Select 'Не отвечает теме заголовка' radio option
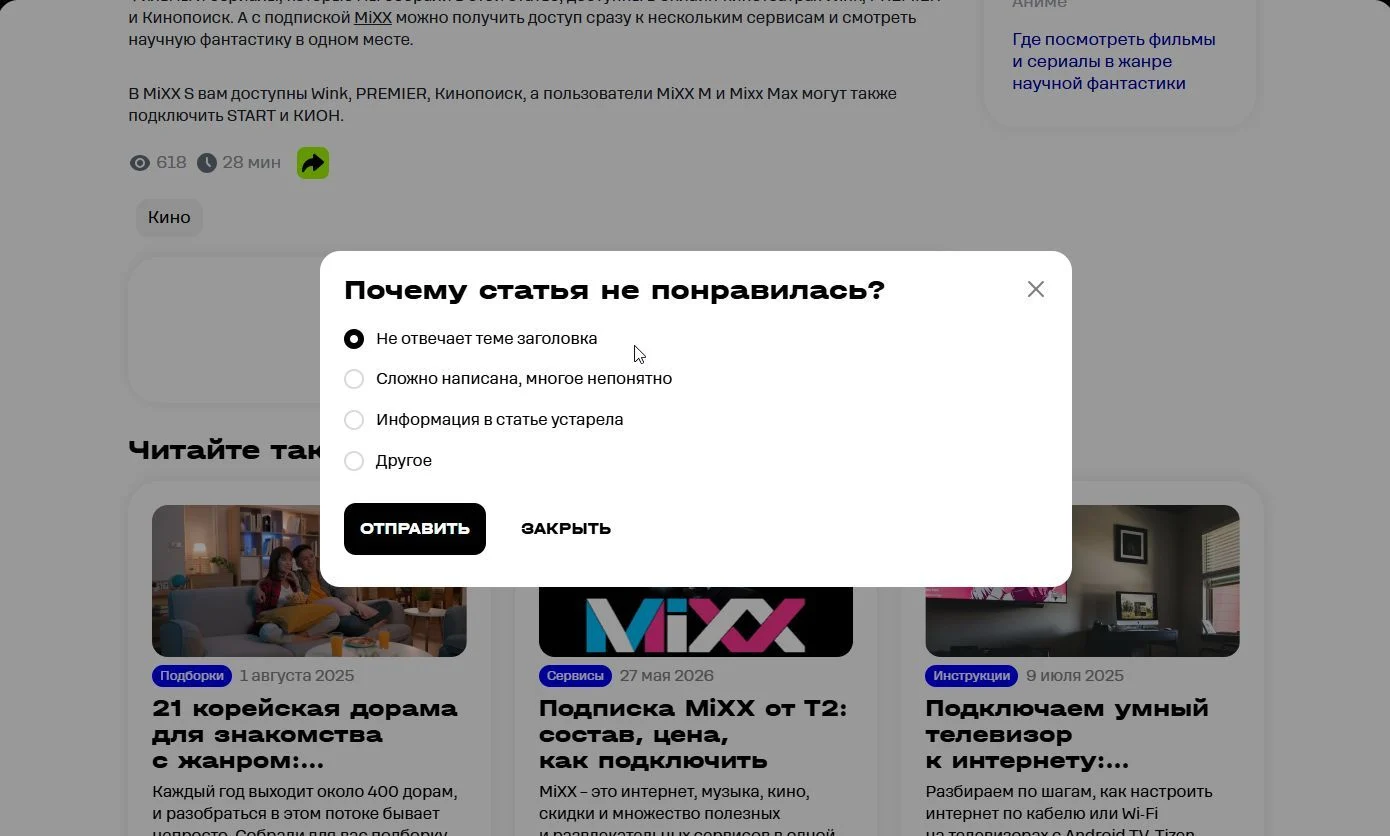The width and height of the screenshot is (1390, 836). coord(354,339)
